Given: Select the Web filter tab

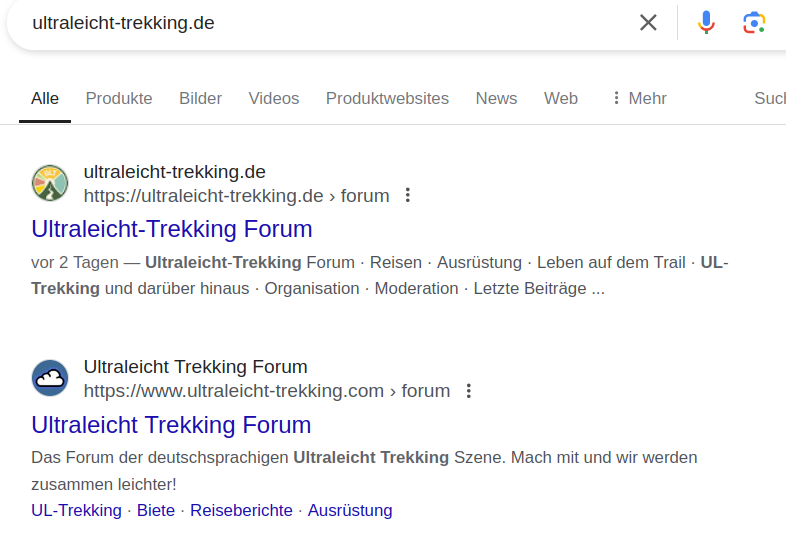Looking at the screenshot, I should [x=561, y=98].
